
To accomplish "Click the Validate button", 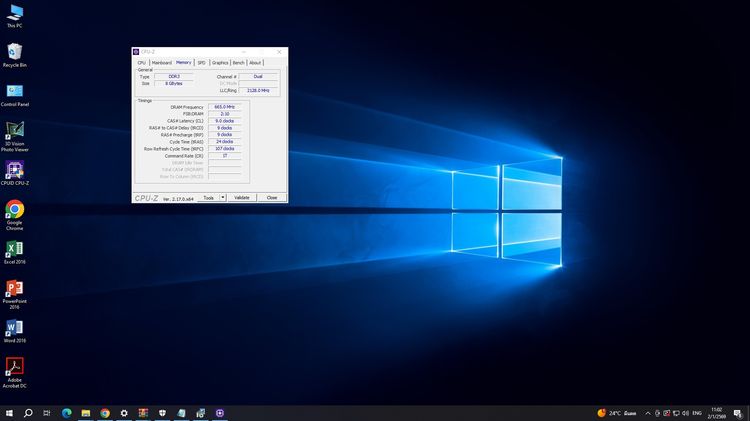I will (x=241, y=198).
